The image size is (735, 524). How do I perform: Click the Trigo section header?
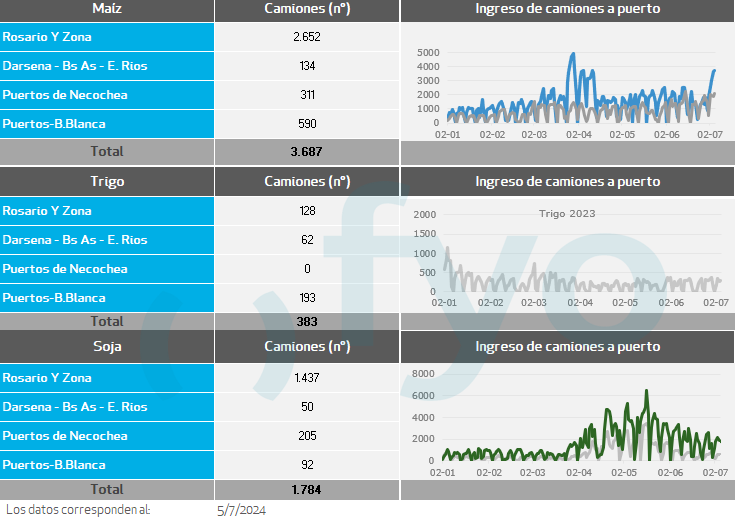click(x=107, y=182)
